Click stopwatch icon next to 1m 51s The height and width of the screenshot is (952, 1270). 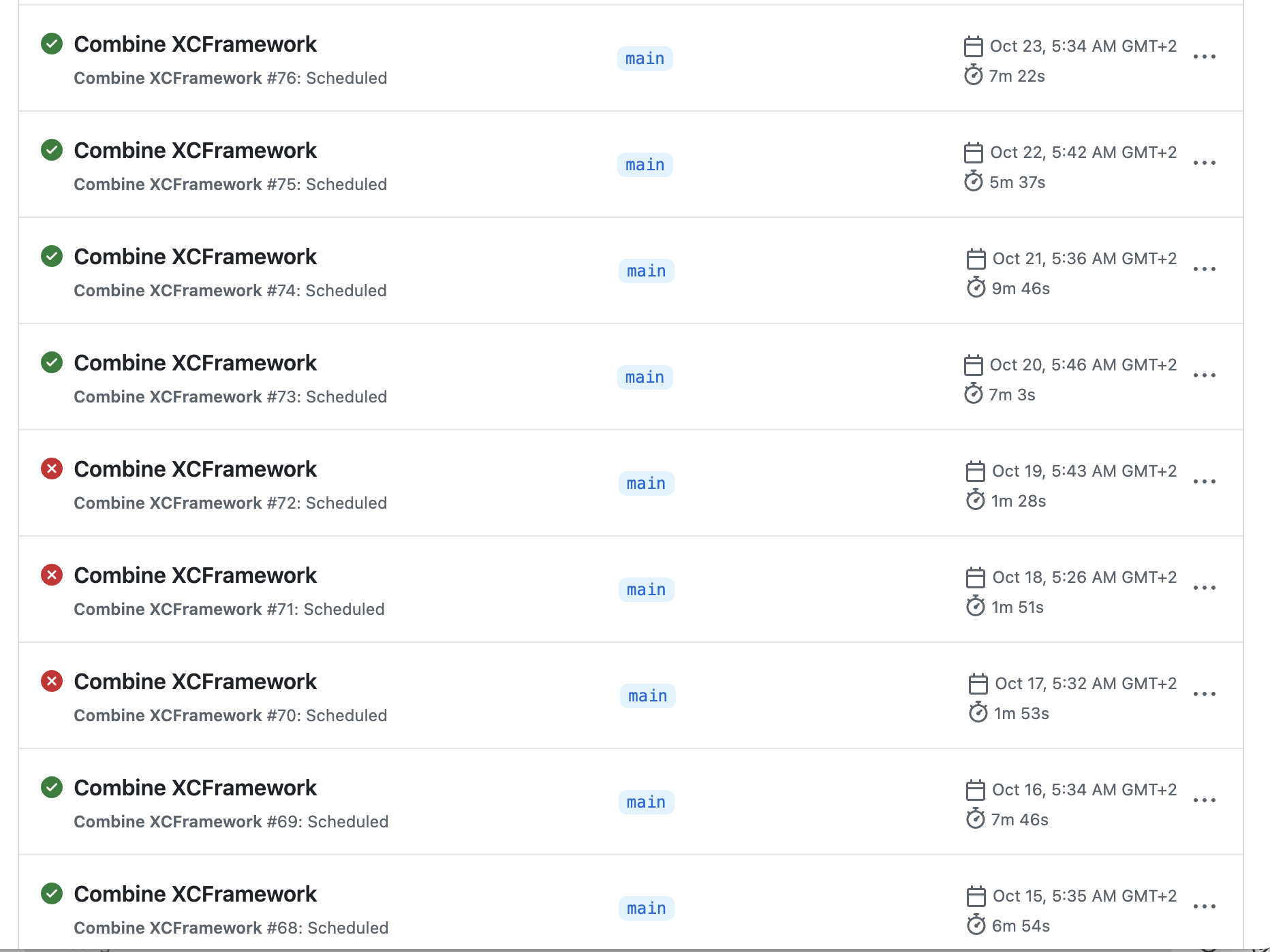(x=975, y=607)
